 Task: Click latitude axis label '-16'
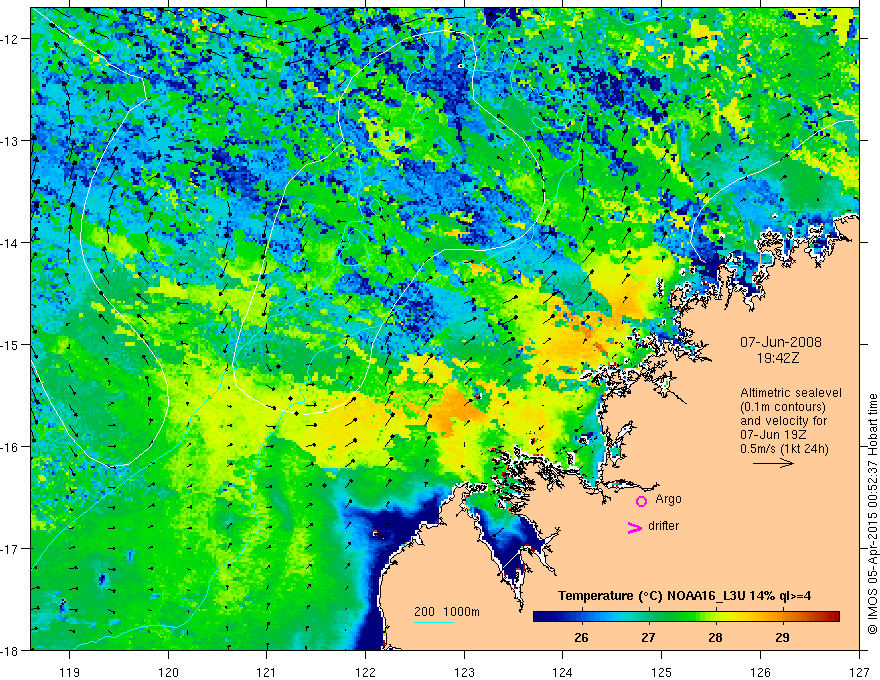click(10, 447)
